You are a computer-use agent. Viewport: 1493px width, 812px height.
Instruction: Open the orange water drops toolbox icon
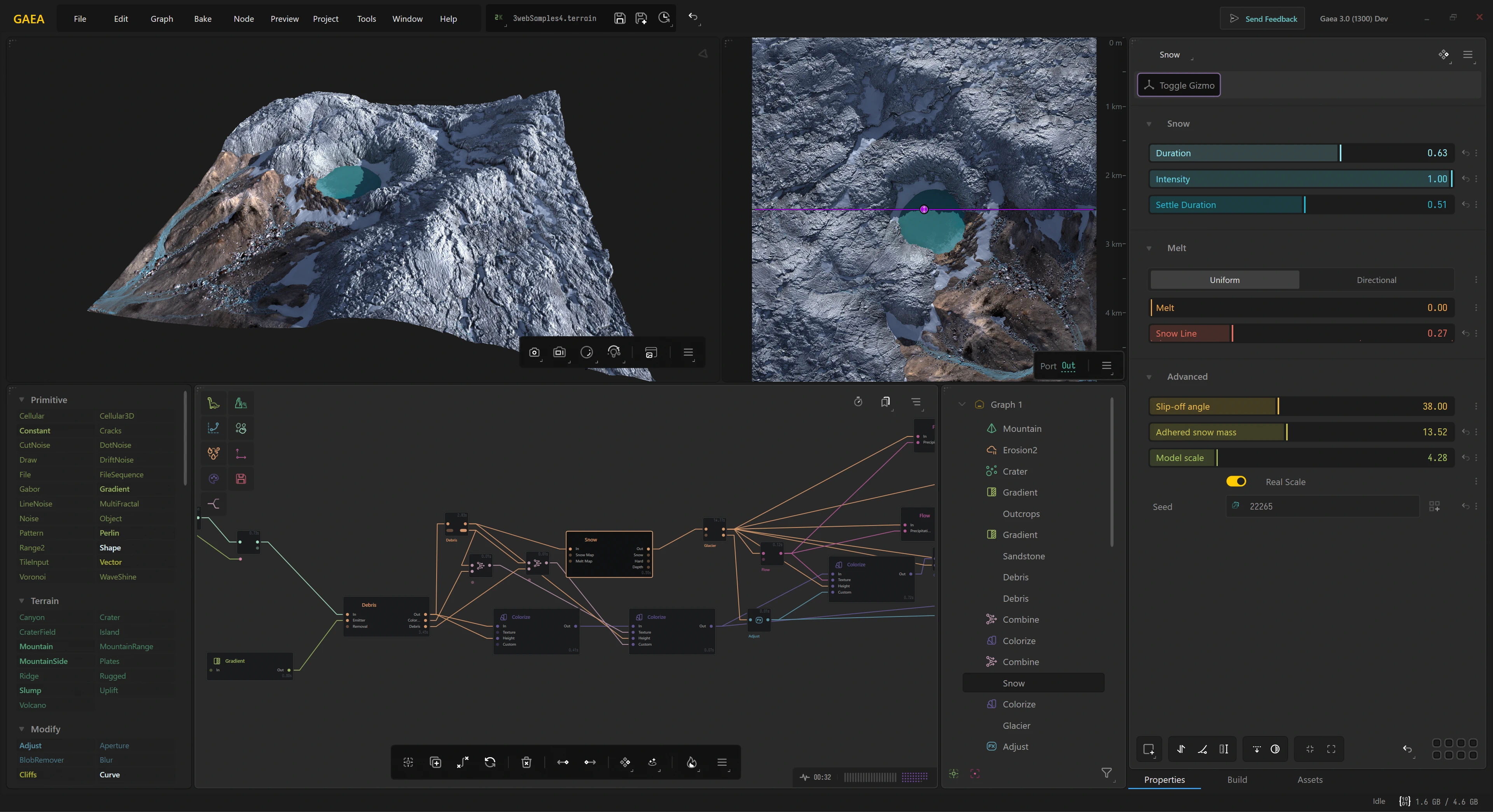coord(213,453)
